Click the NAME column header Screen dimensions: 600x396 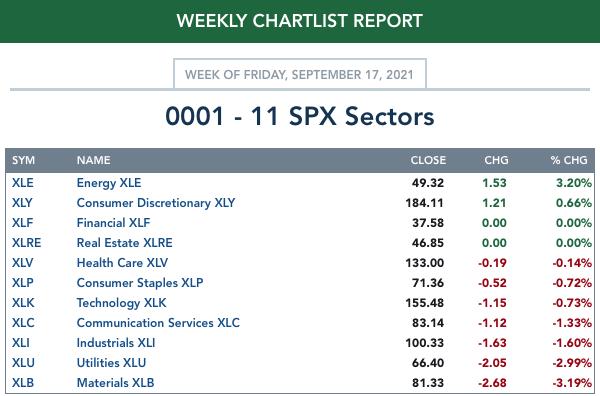click(x=93, y=160)
